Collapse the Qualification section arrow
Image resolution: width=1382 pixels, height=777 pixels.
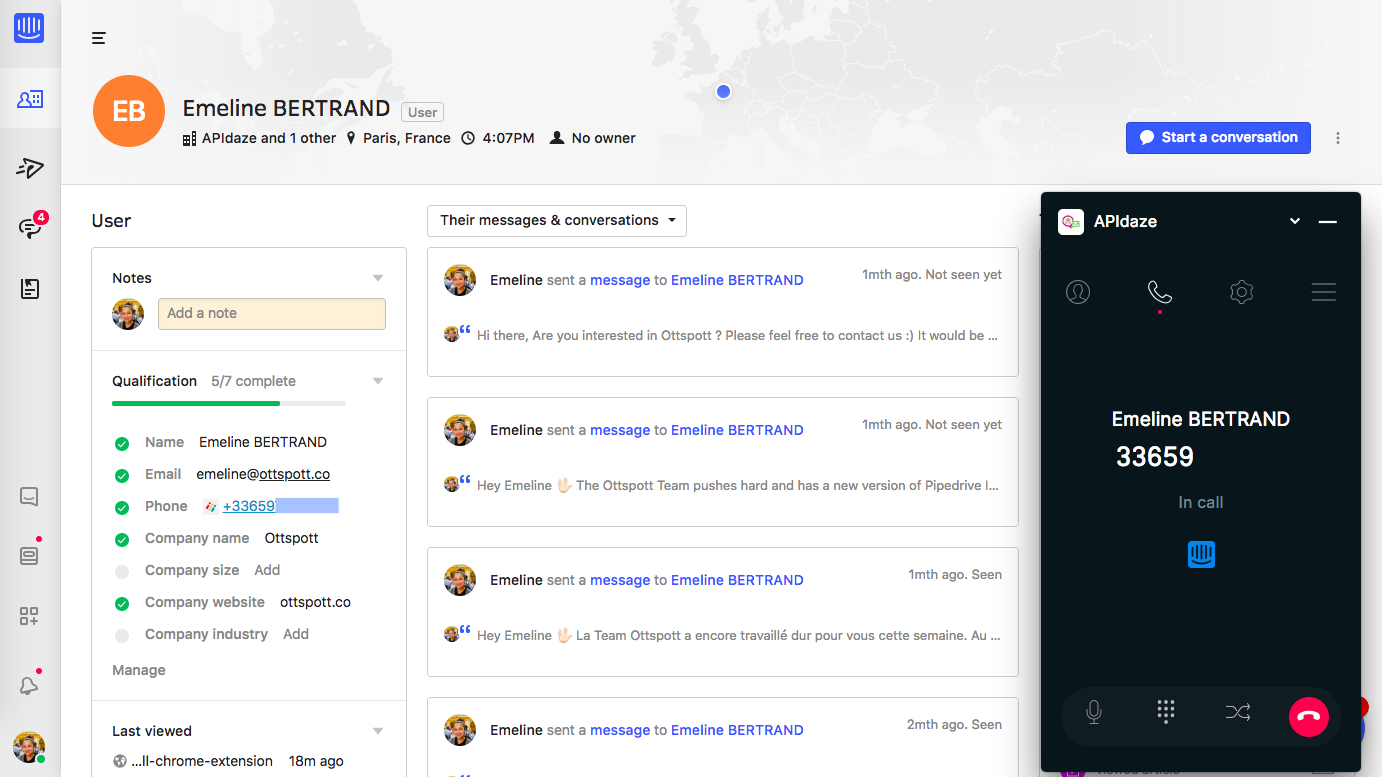(x=378, y=381)
